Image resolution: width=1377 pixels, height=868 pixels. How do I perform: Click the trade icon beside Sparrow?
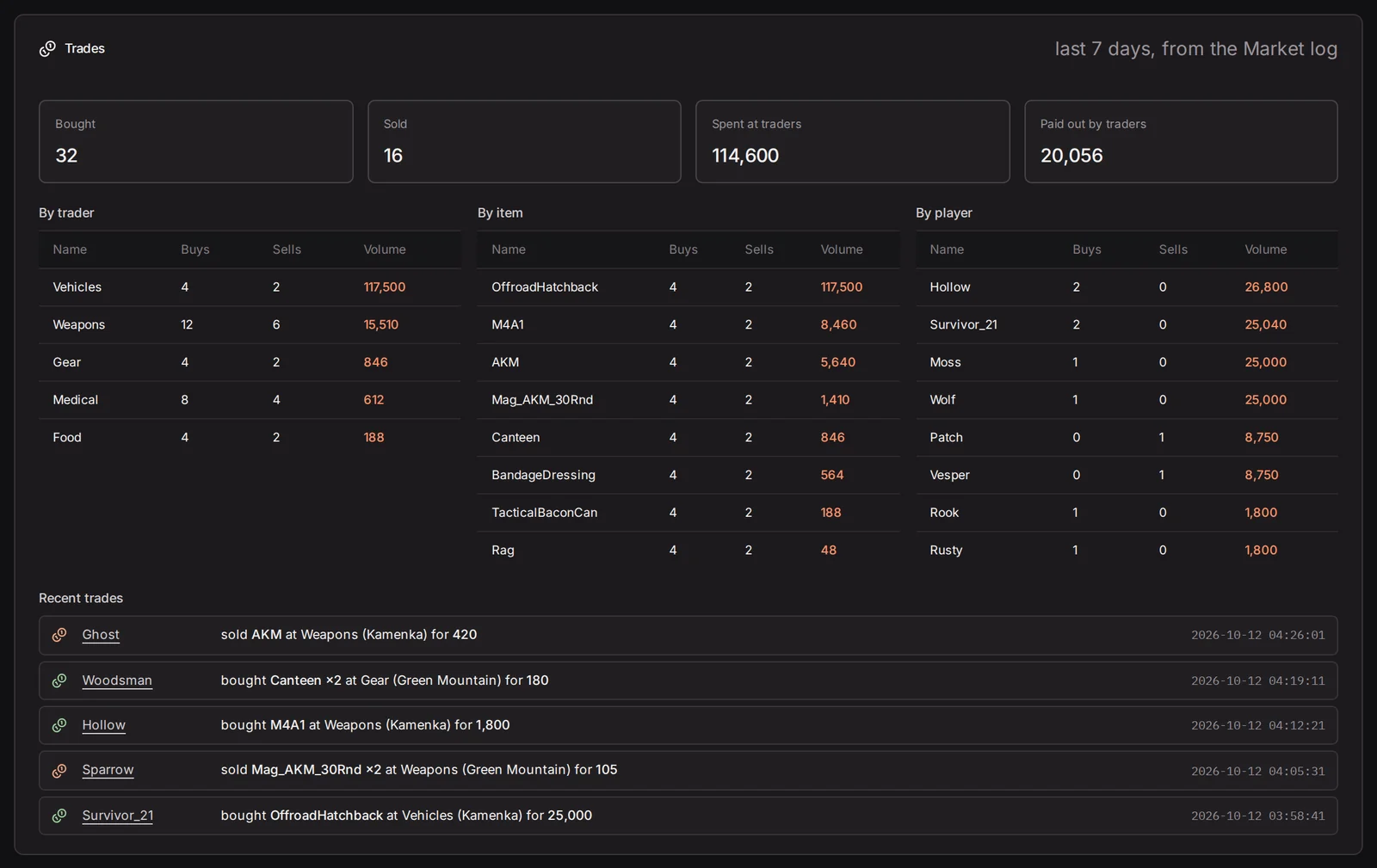pyautogui.click(x=59, y=771)
